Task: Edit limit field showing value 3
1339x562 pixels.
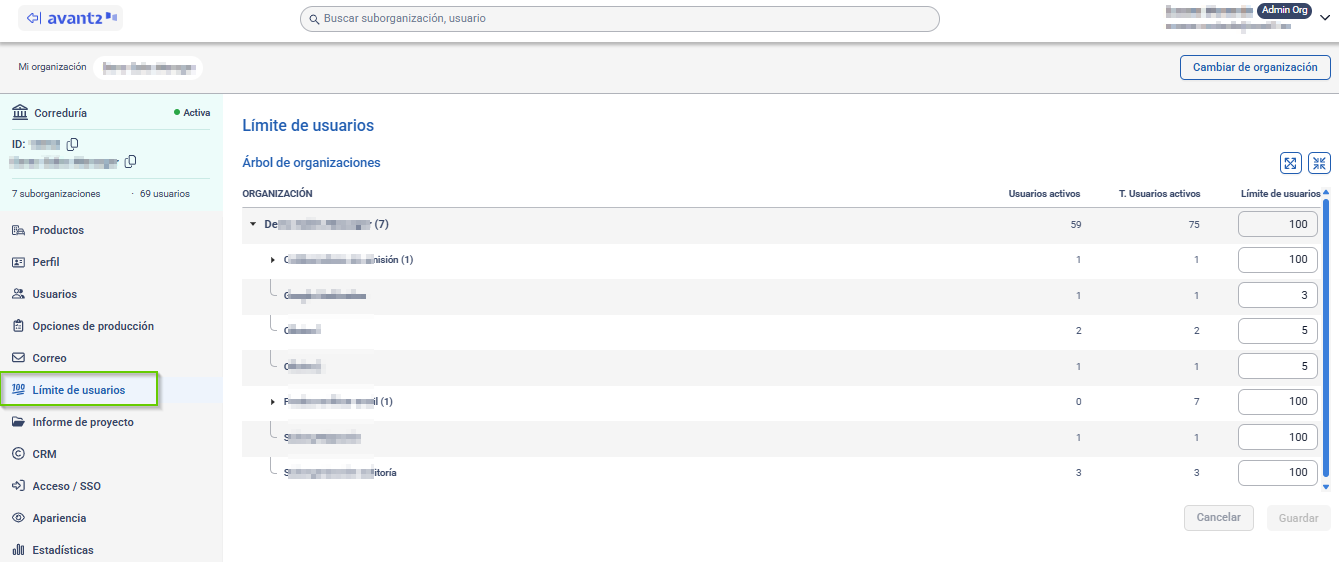Action: click(x=1278, y=295)
